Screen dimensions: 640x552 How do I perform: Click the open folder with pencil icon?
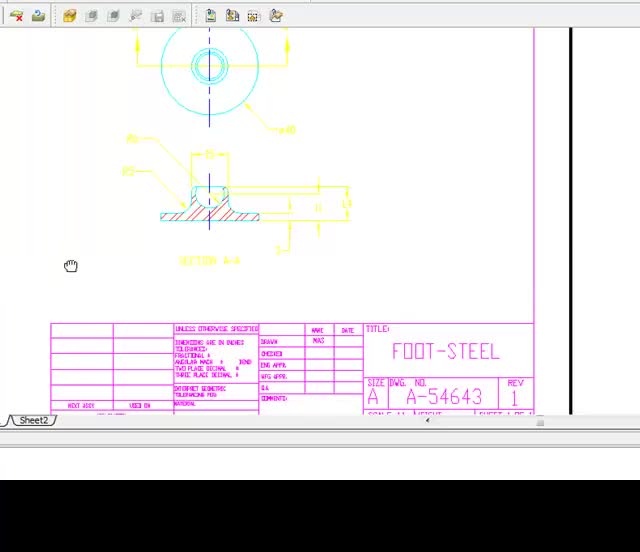[276, 16]
